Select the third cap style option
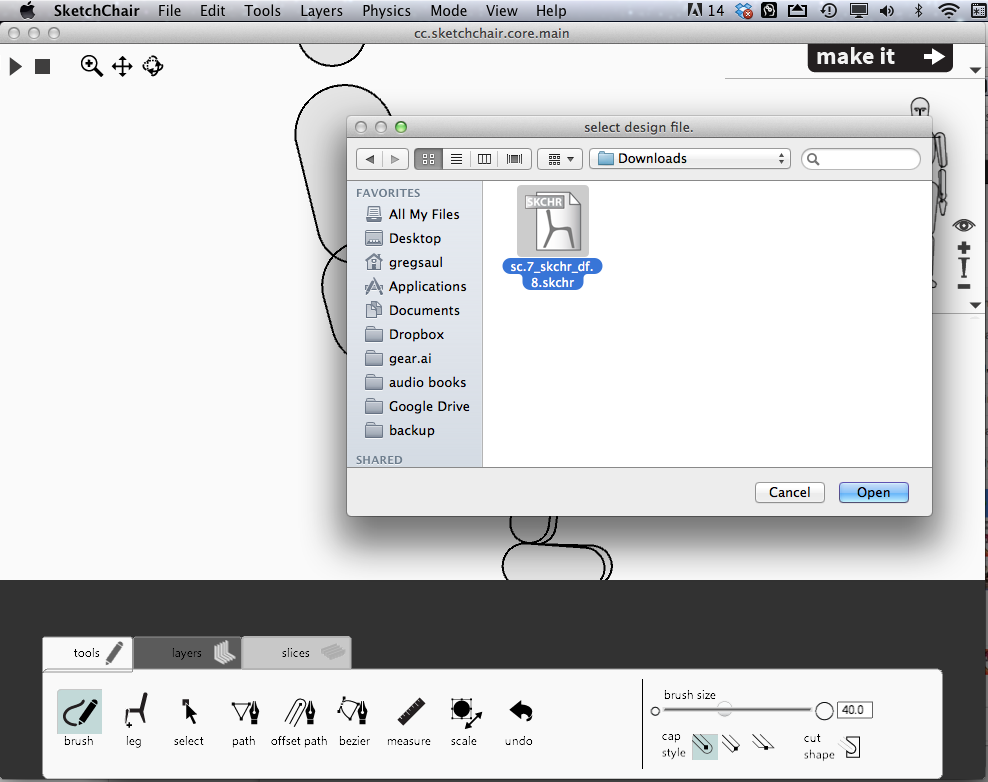Image resolution: width=988 pixels, height=782 pixels. (x=763, y=743)
